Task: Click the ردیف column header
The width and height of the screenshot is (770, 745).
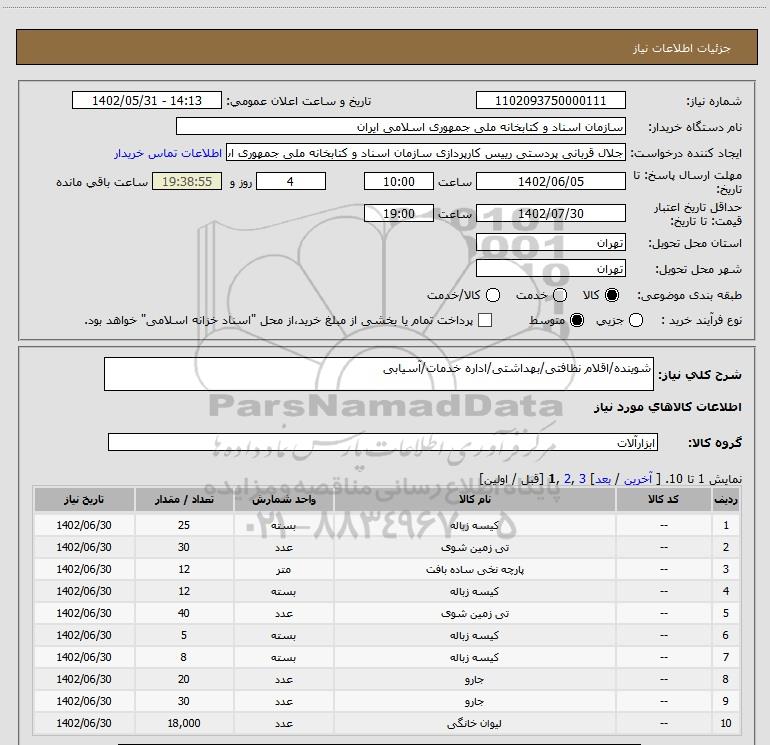Action: pos(726,499)
